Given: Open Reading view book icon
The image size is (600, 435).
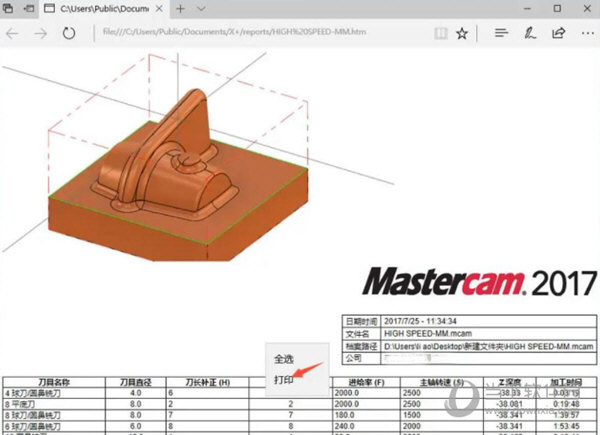Looking at the screenshot, I should (x=441, y=33).
